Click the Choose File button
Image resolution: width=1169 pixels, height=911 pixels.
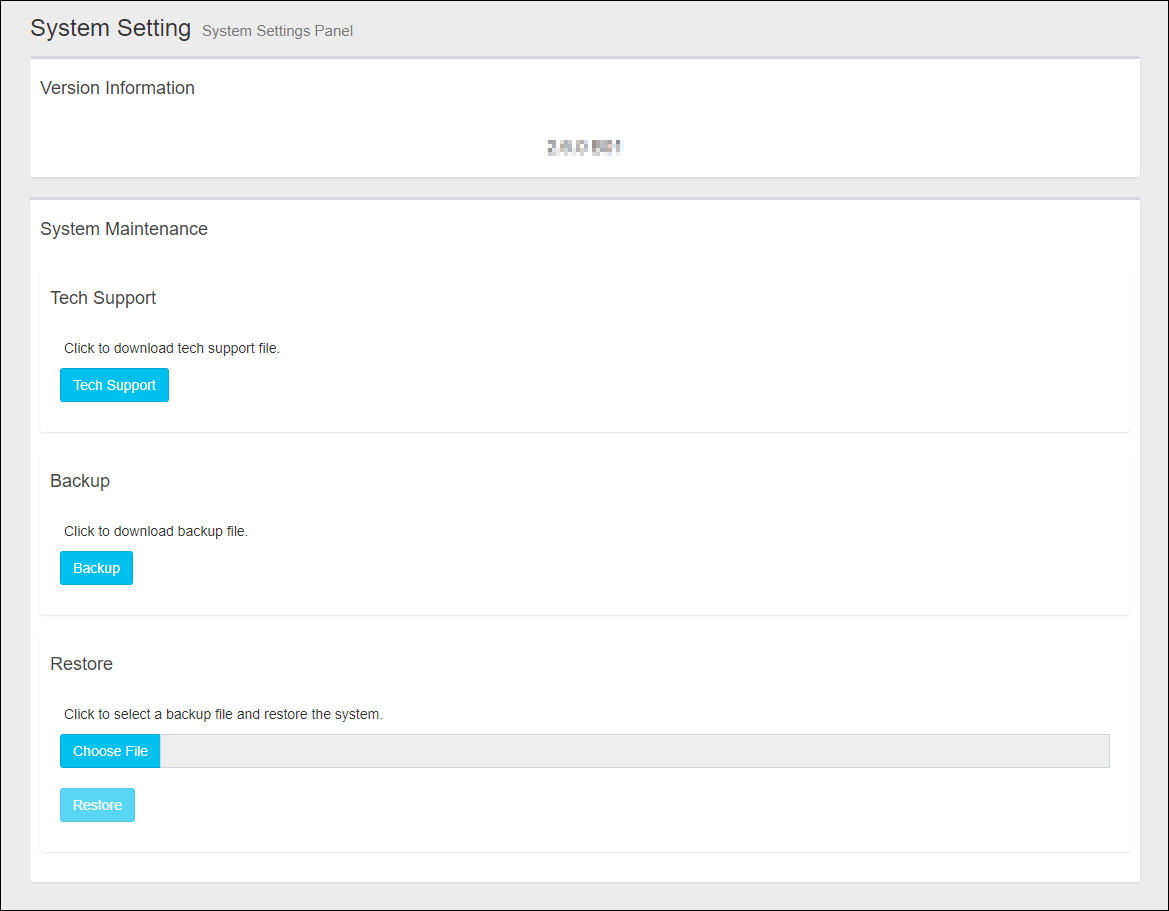tap(110, 751)
